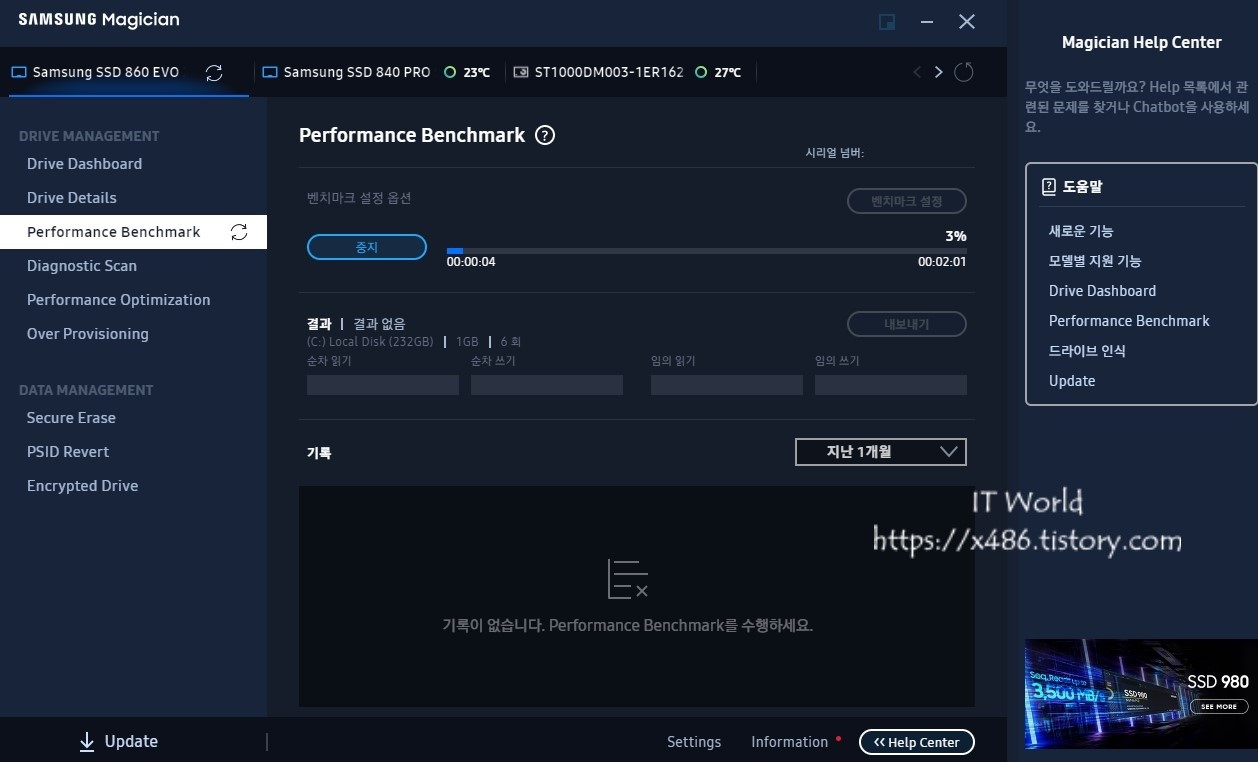1258x762 pixels.
Task: Click the 순차 쓰기 result field
Action: (547, 385)
